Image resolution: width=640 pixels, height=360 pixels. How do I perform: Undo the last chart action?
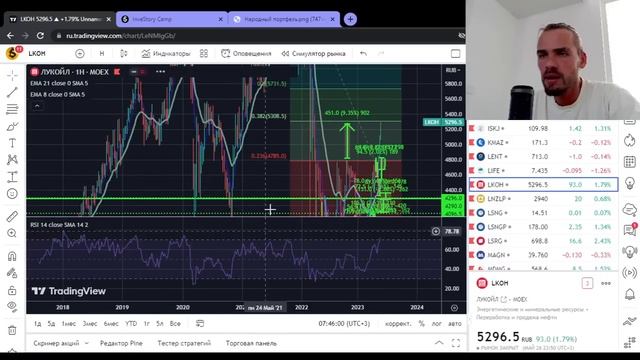coord(363,53)
